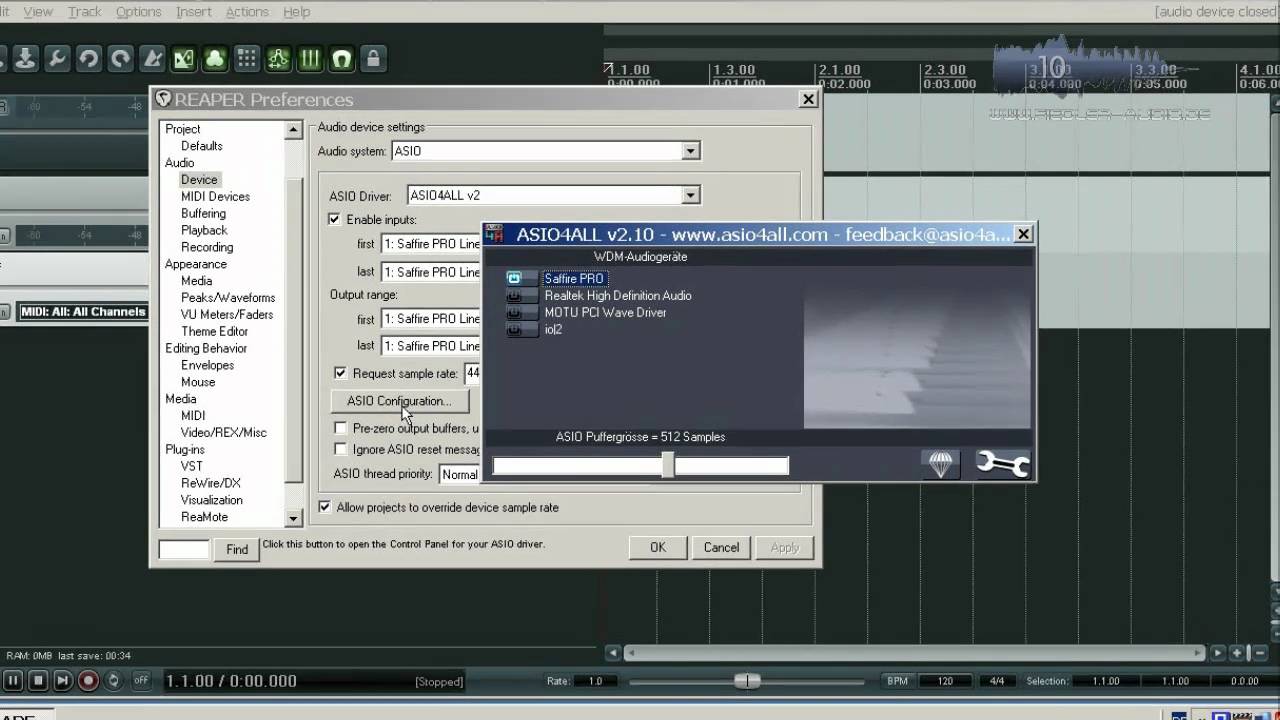Toggle the padlock locking icon
The height and width of the screenshot is (720, 1280).
tap(373, 59)
